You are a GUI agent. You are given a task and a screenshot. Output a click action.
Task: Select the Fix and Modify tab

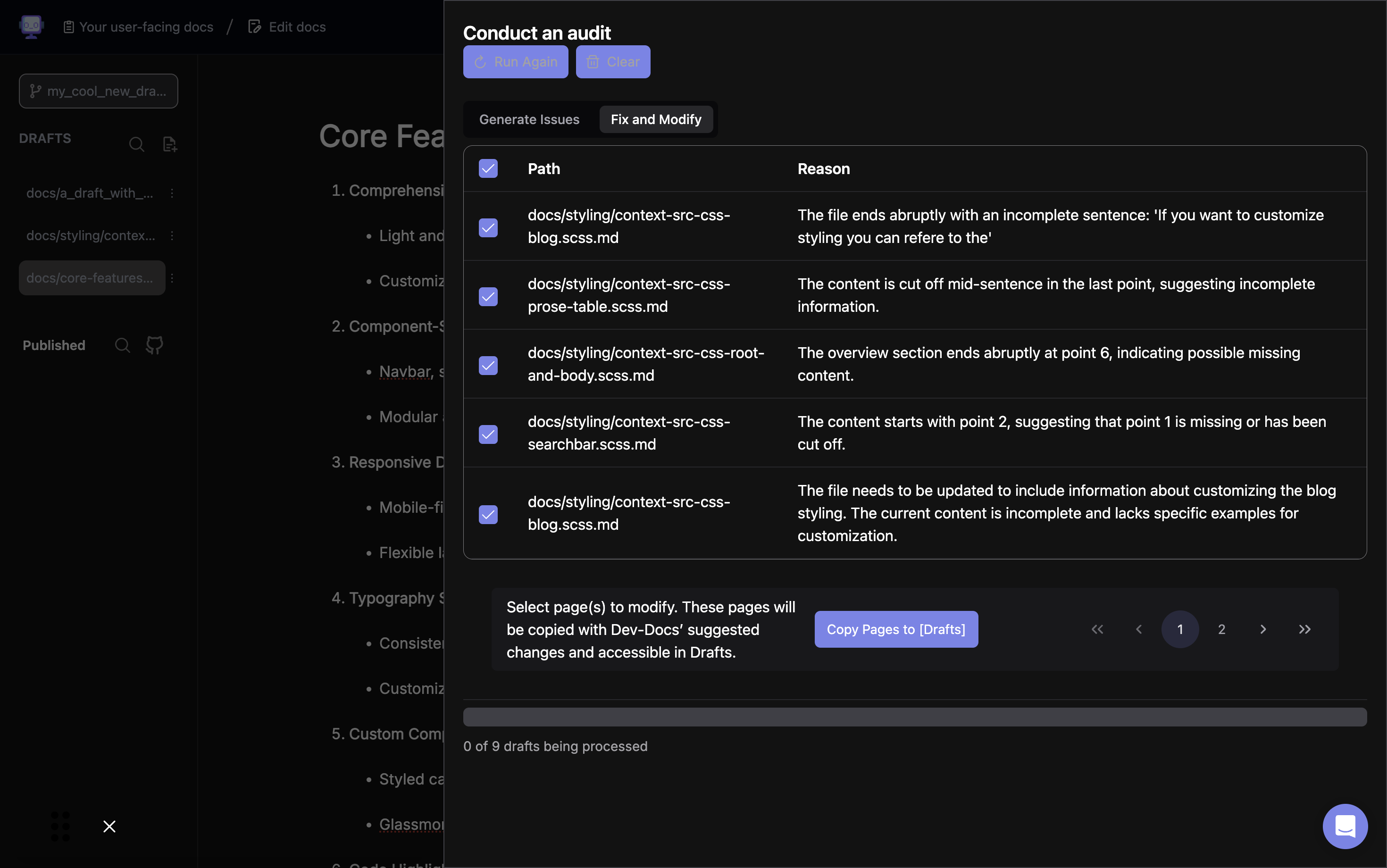click(x=656, y=119)
